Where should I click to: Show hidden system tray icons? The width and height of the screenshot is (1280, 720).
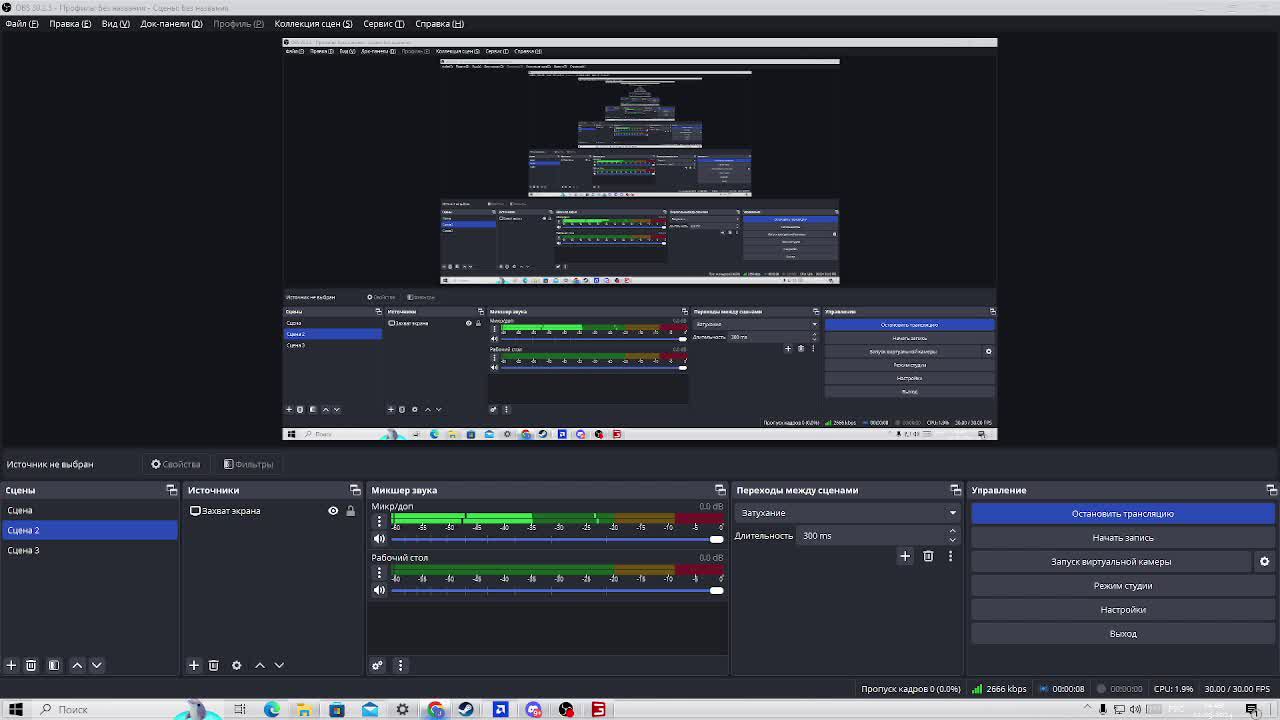coord(1087,709)
